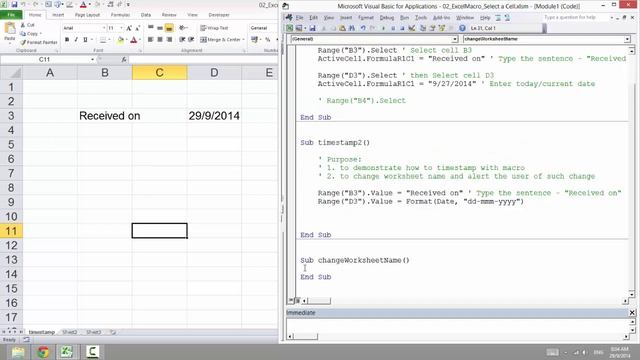640x360 pixels.
Task: Click the Find binoculars icon in VBA toolbar
Action: click(x=352, y=28)
